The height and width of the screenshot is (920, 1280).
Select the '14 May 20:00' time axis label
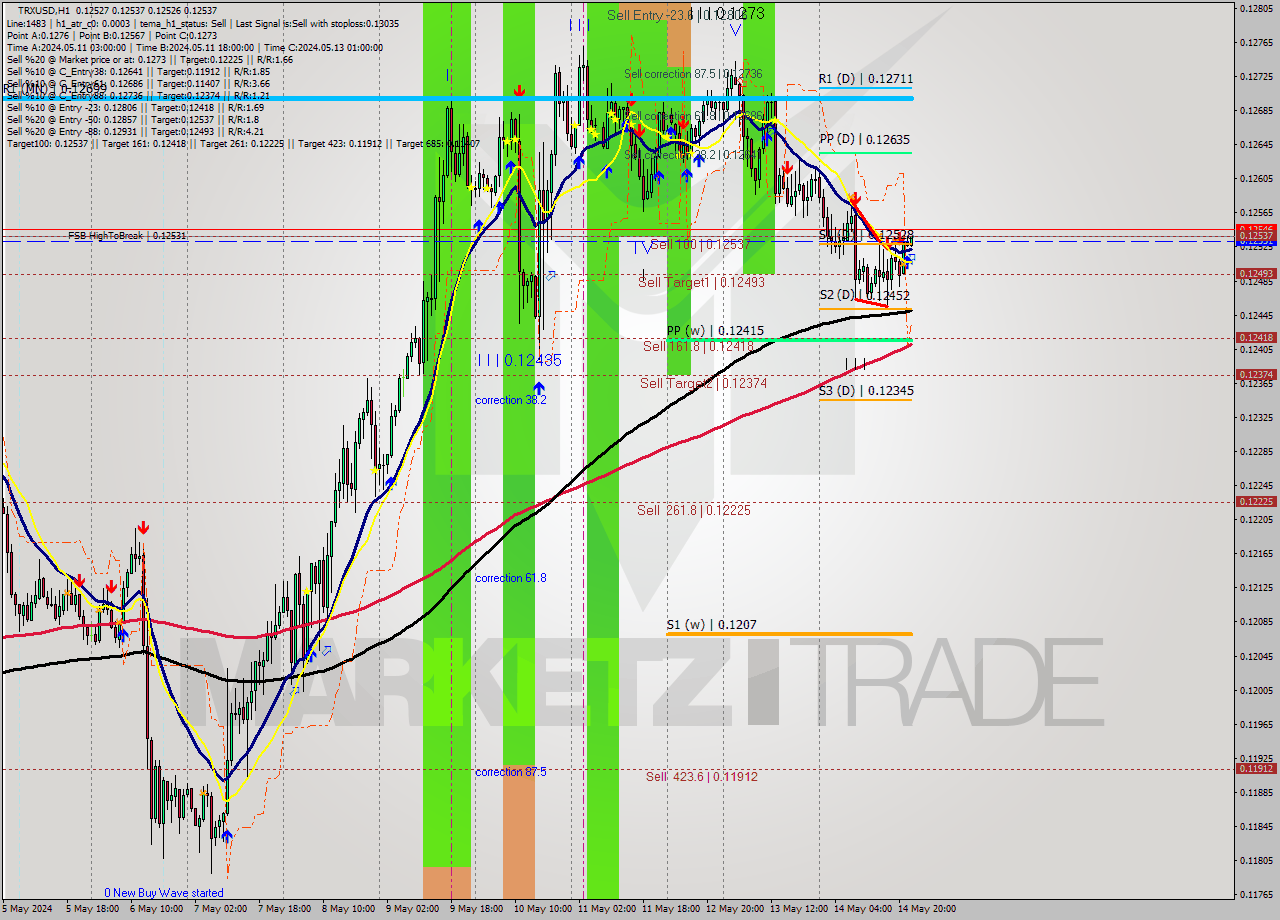tap(927, 909)
